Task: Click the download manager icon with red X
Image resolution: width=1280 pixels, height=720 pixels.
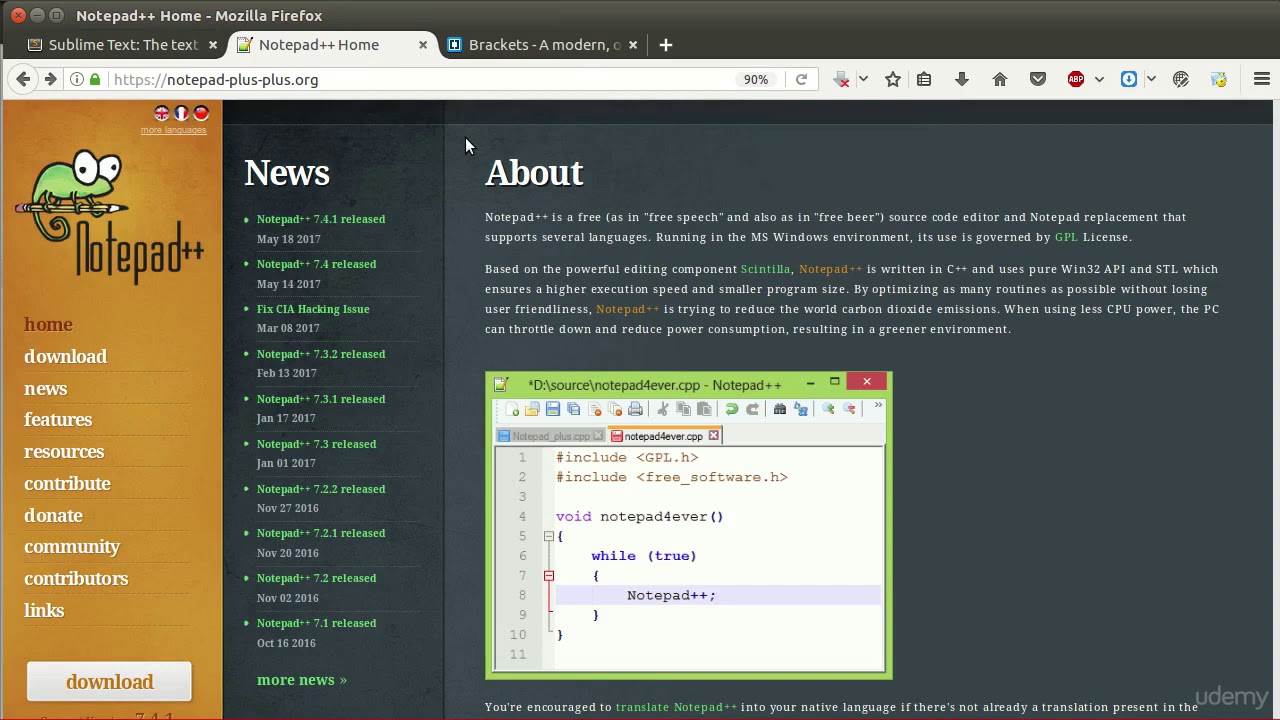Action: tap(841, 79)
